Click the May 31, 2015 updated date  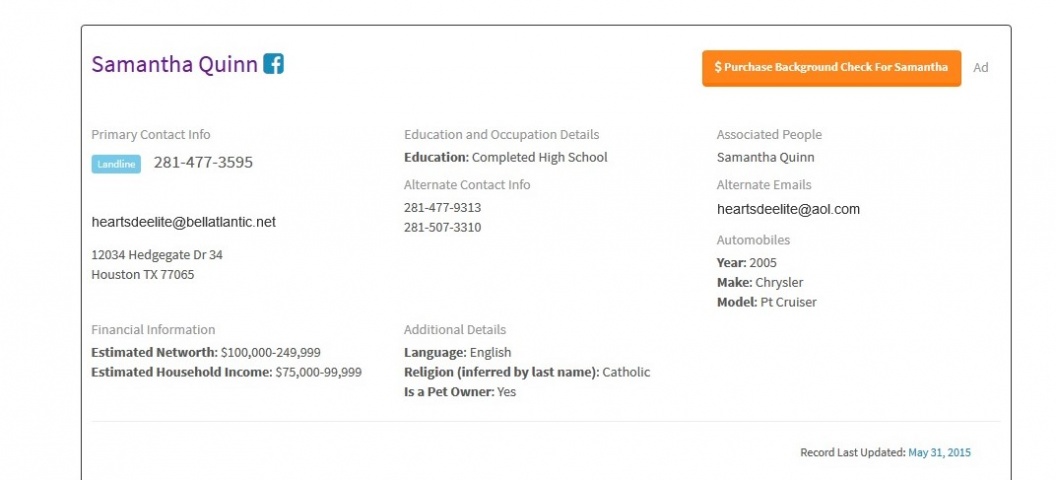tap(939, 452)
